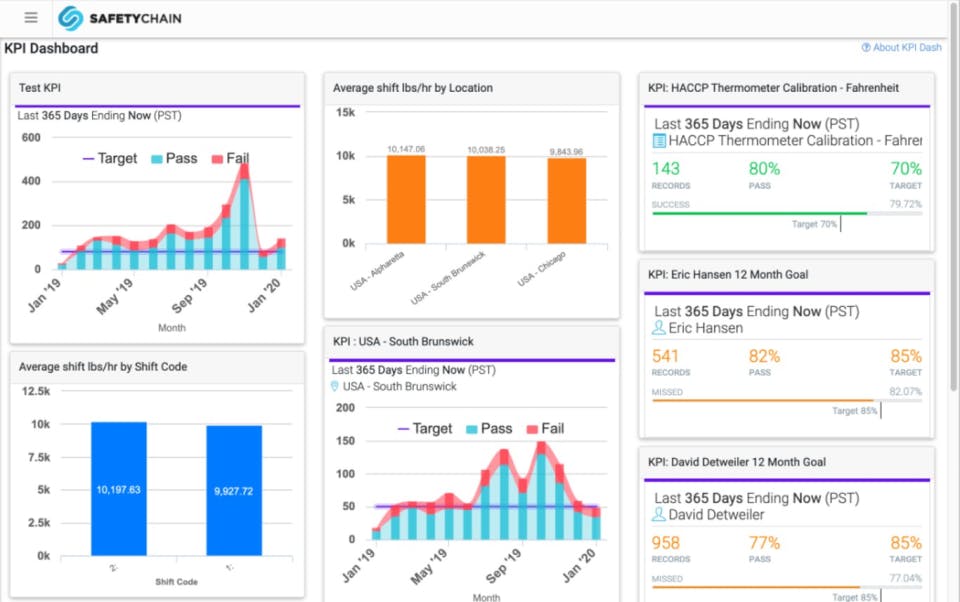Image resolution: width=960 pixels, height=602 pixels.
Task: Click the user icon next to David Detweiler
Action: point(659,514)
